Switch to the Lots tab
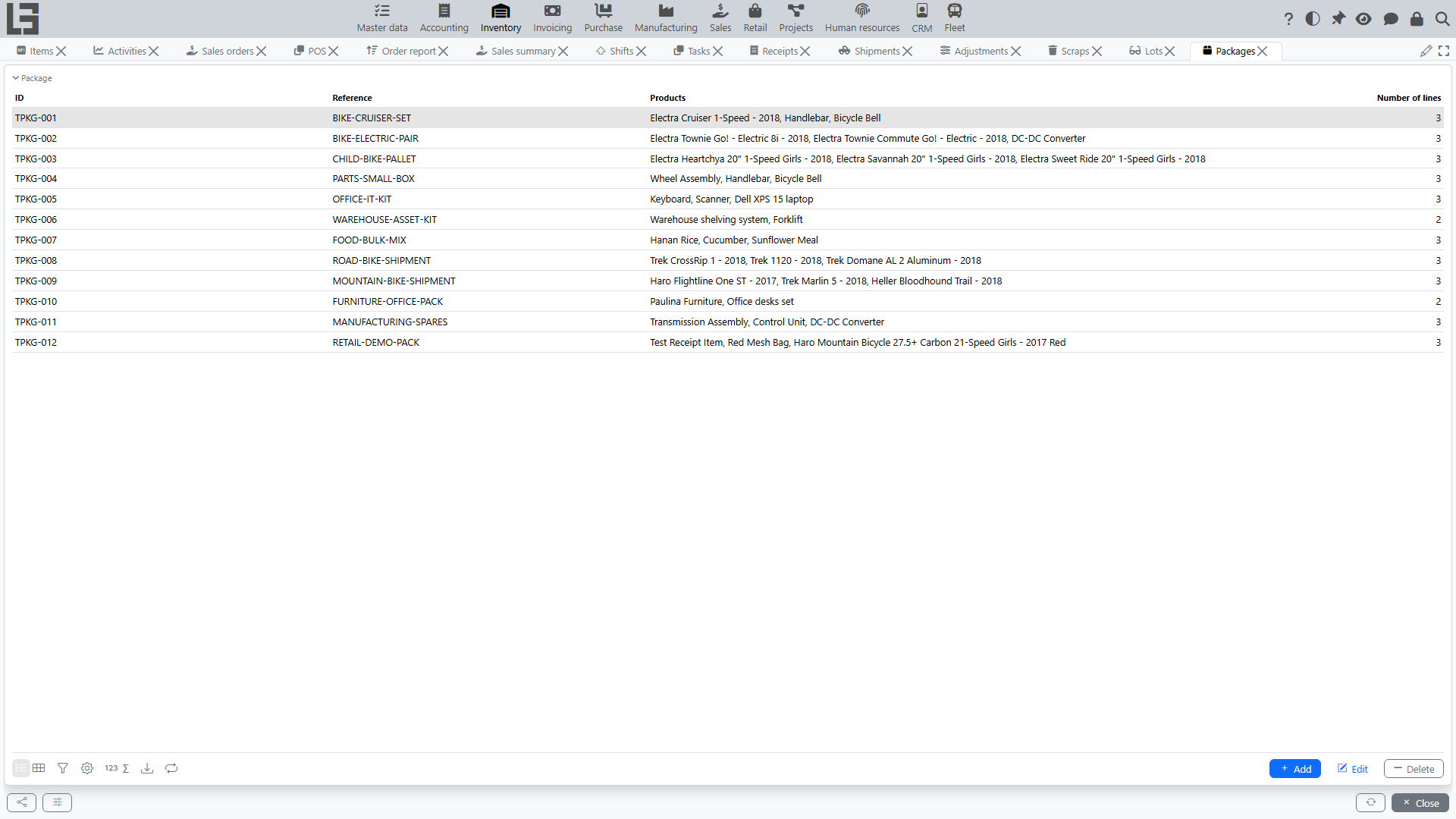 coord(1146,51)
